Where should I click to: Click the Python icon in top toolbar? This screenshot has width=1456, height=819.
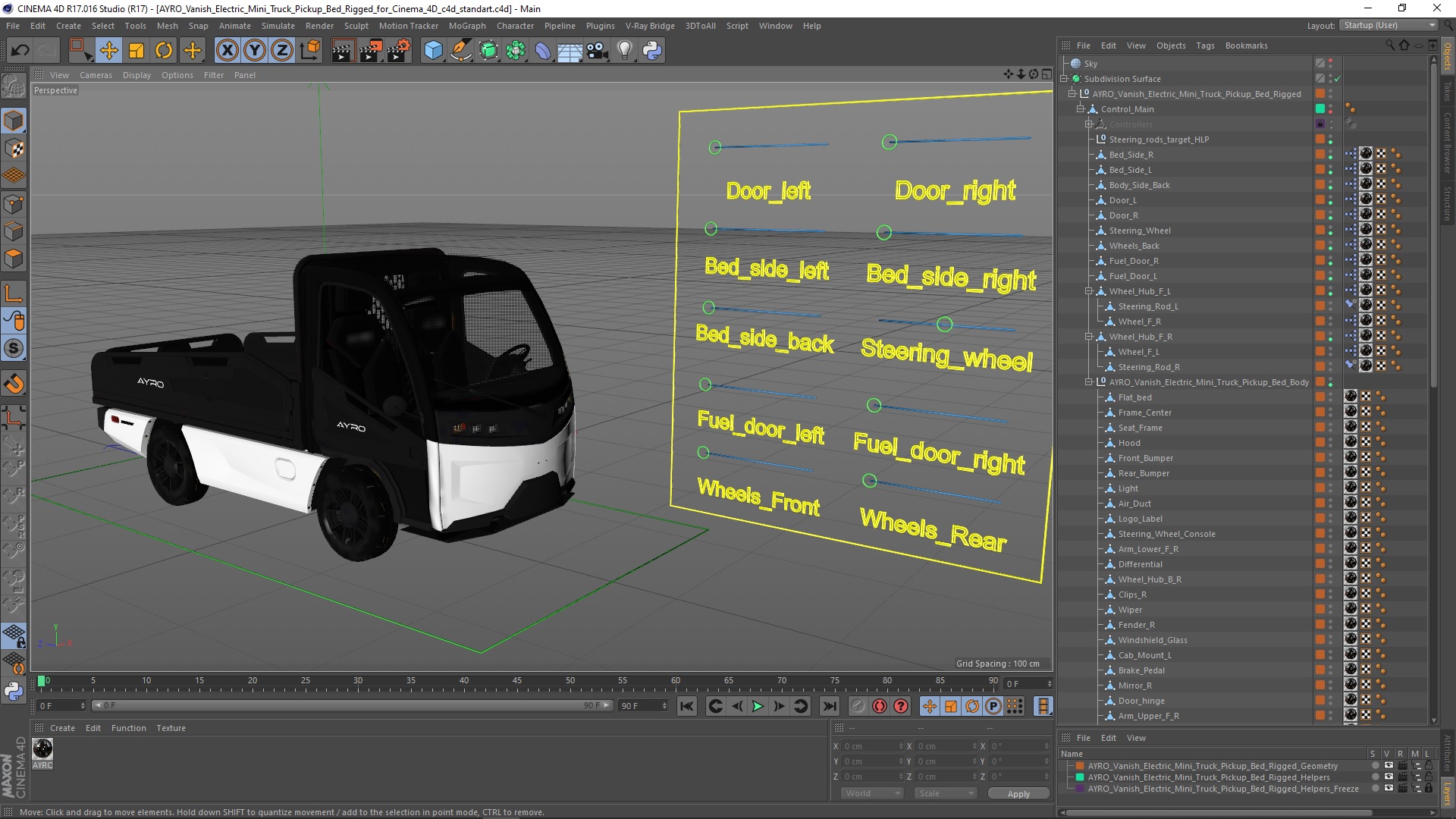(x=652, y=51)
